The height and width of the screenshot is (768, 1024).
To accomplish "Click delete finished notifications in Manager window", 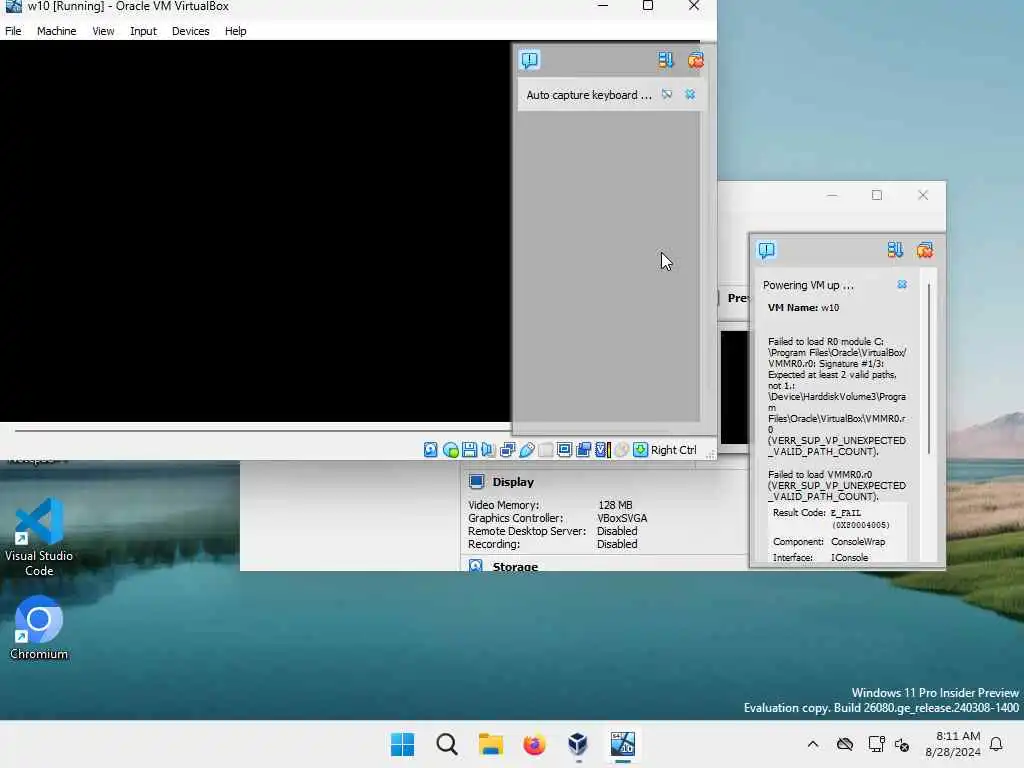I will coord(925,250).
